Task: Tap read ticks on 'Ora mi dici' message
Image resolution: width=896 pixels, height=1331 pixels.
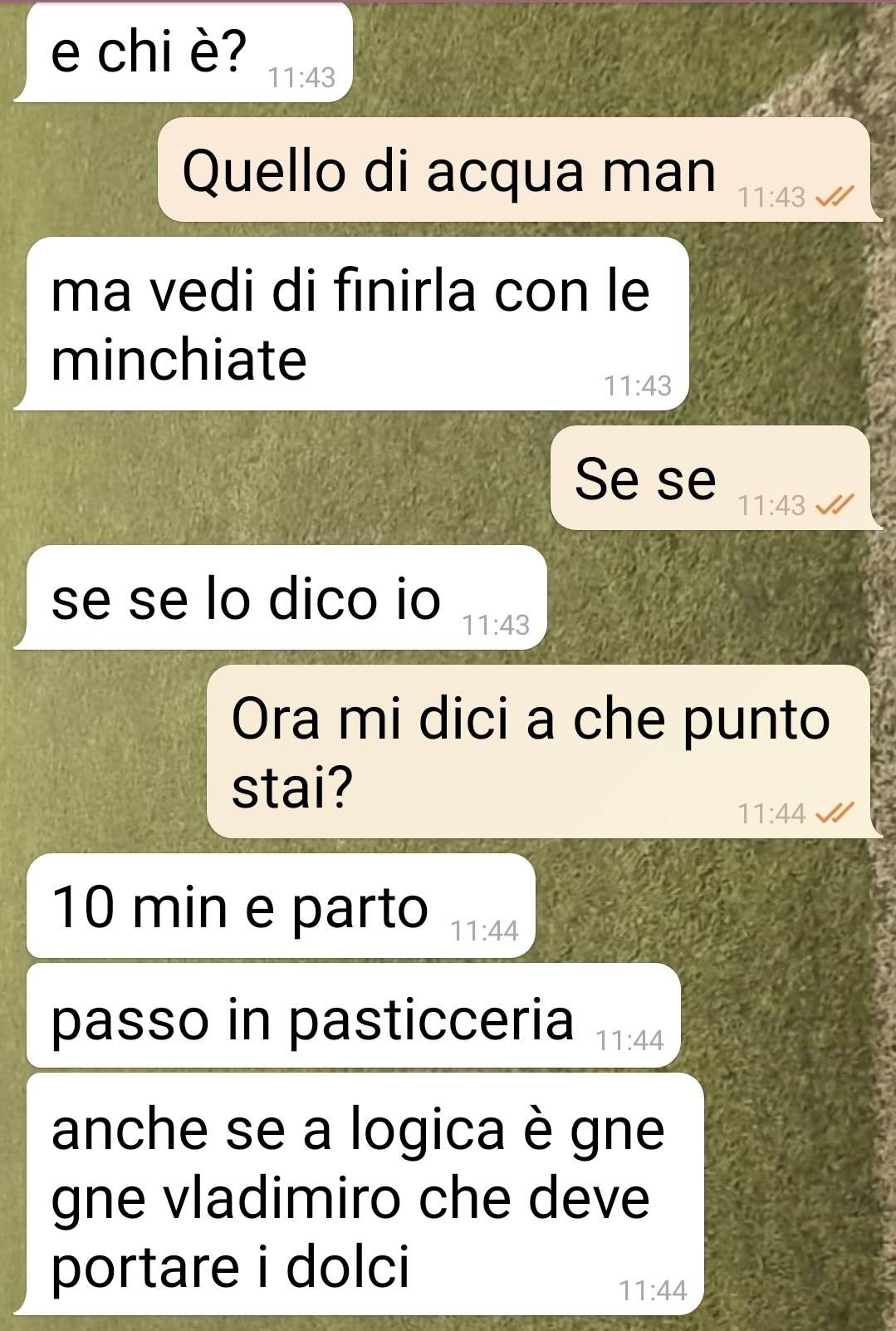Action: [835, 813]
